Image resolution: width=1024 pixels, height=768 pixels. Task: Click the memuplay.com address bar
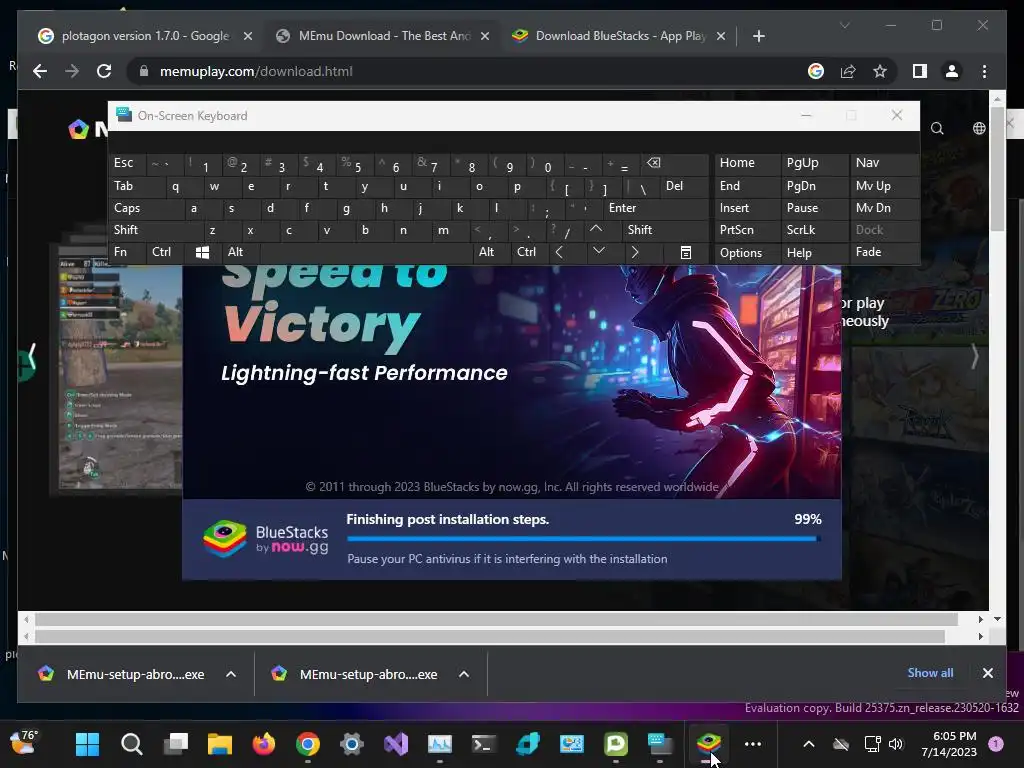click(x=457, y=71)
